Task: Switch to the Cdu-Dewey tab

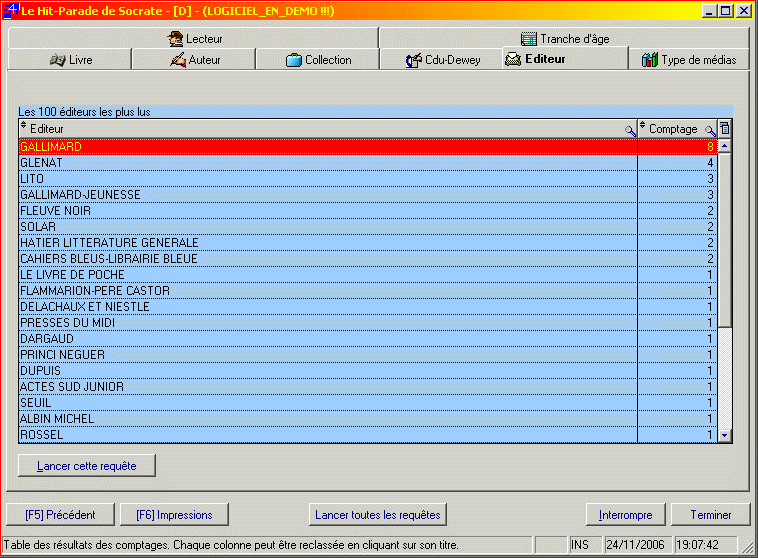Action: pos(441,59)
